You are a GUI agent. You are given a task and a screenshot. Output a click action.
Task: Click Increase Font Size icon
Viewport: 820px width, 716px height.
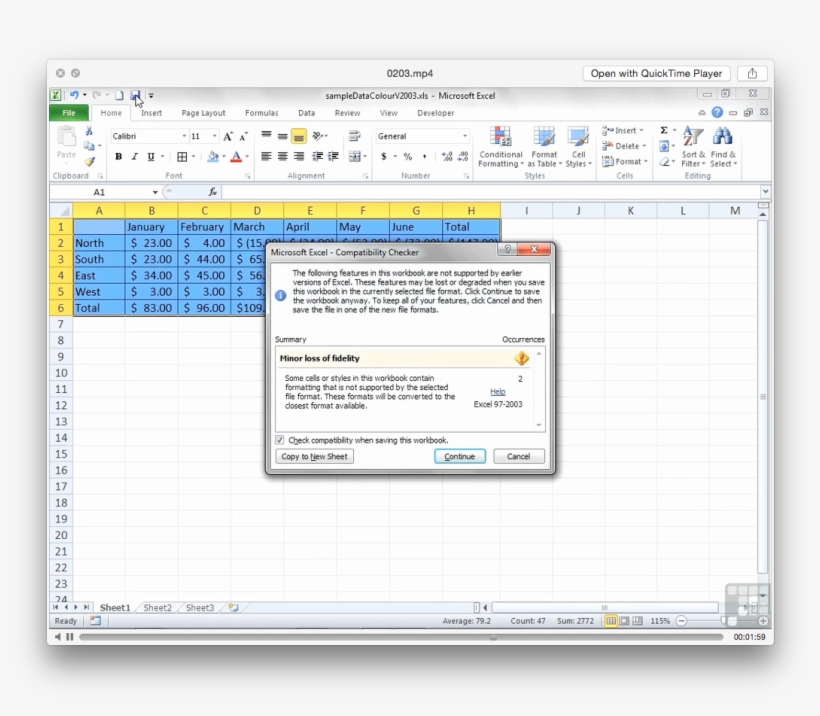point(227,137)
